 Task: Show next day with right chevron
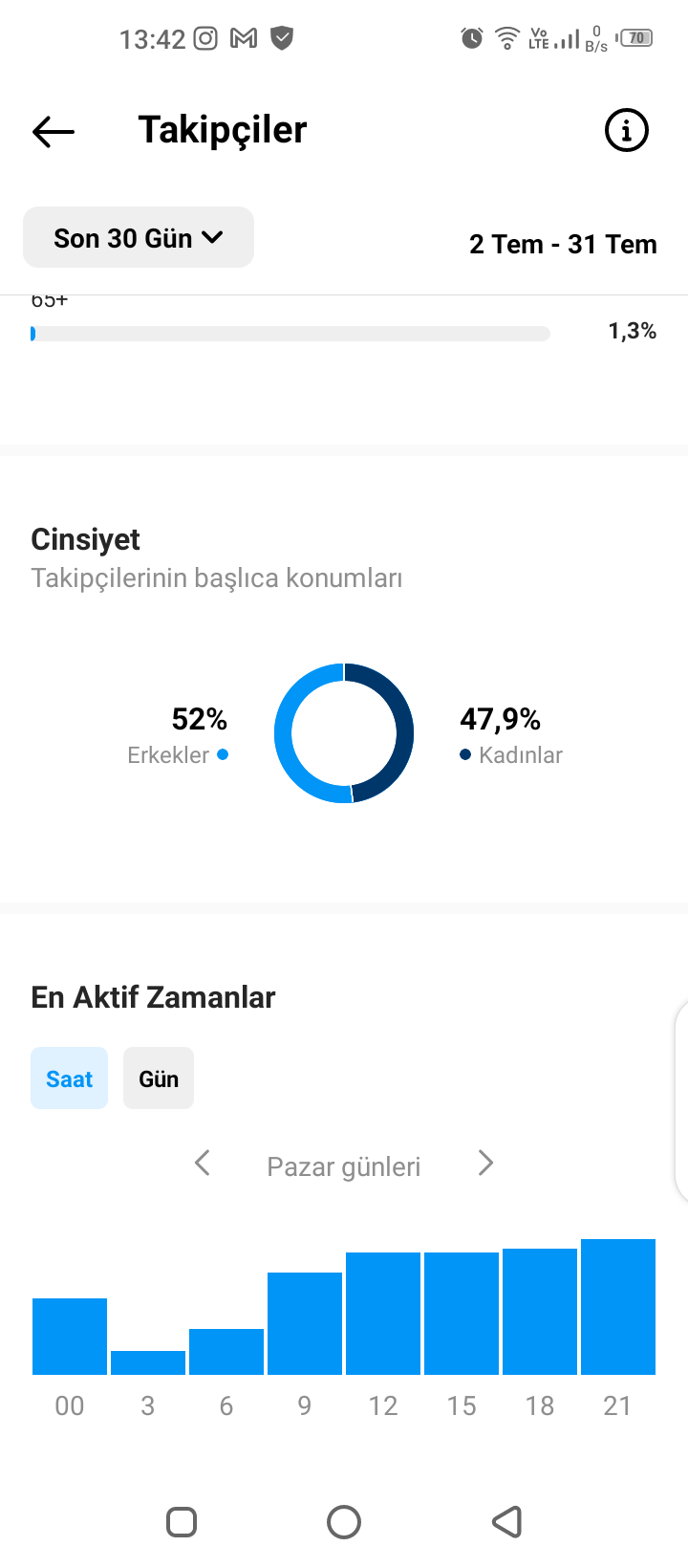[485, 1164]
